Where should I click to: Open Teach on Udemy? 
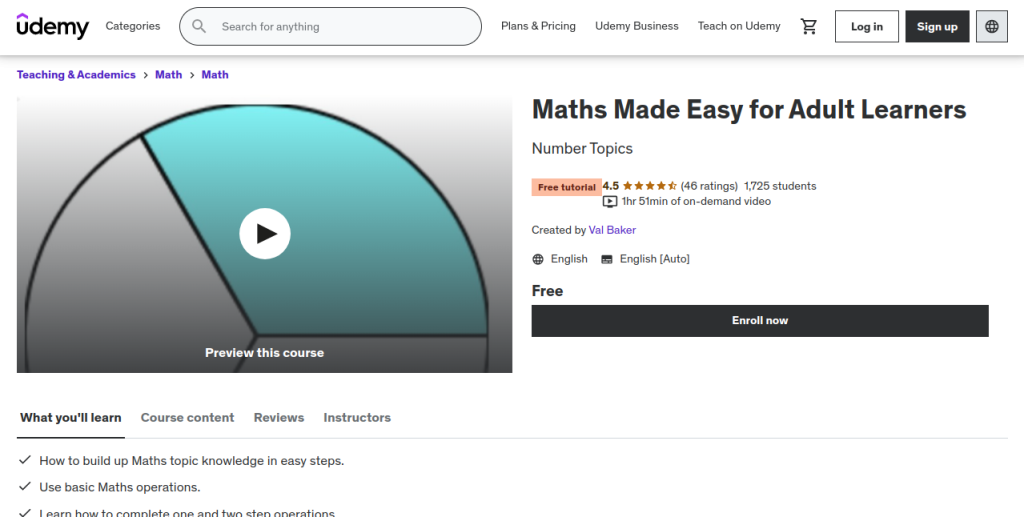click(739, 26)
